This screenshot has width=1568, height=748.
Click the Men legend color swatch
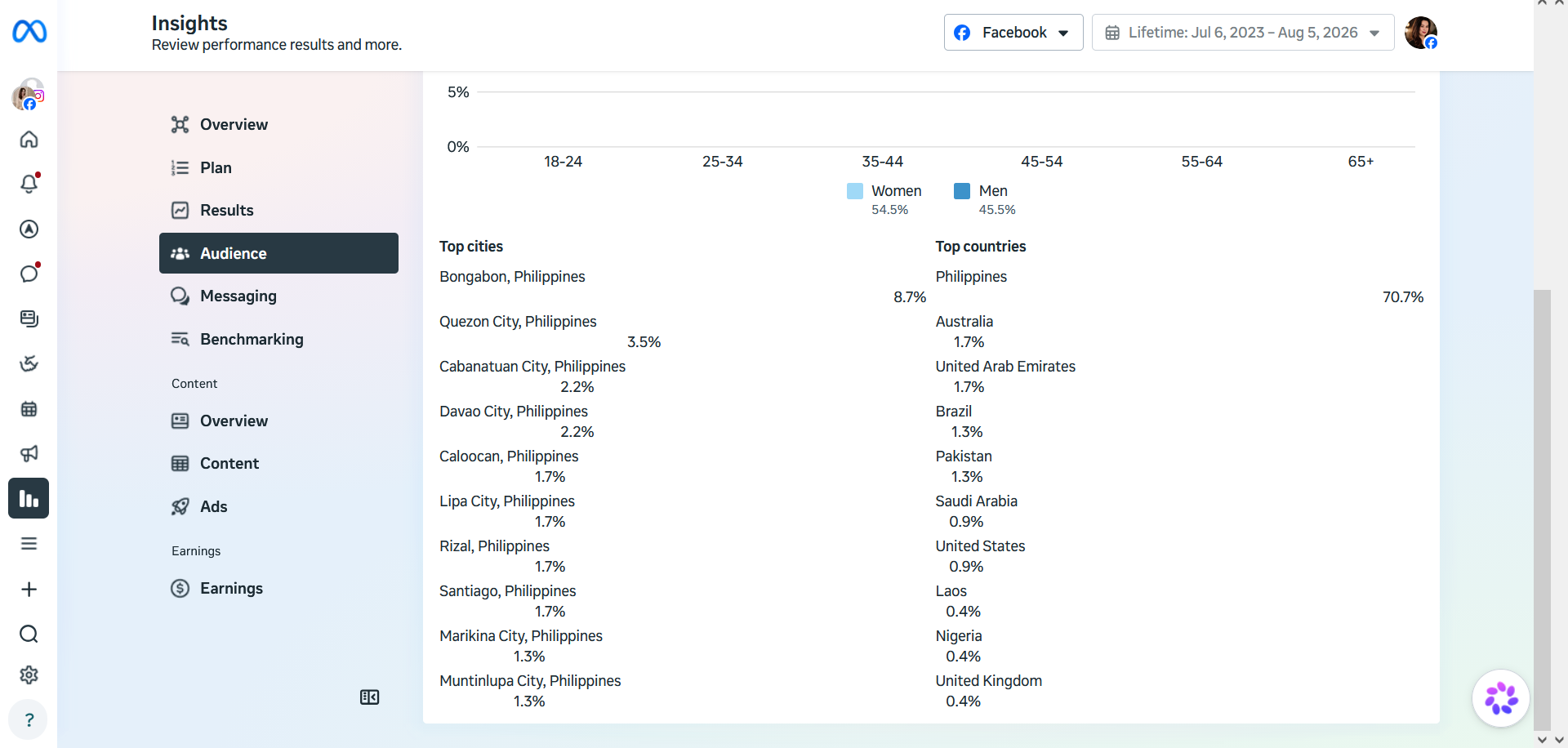pyautogui.click(x=962, y=191)
